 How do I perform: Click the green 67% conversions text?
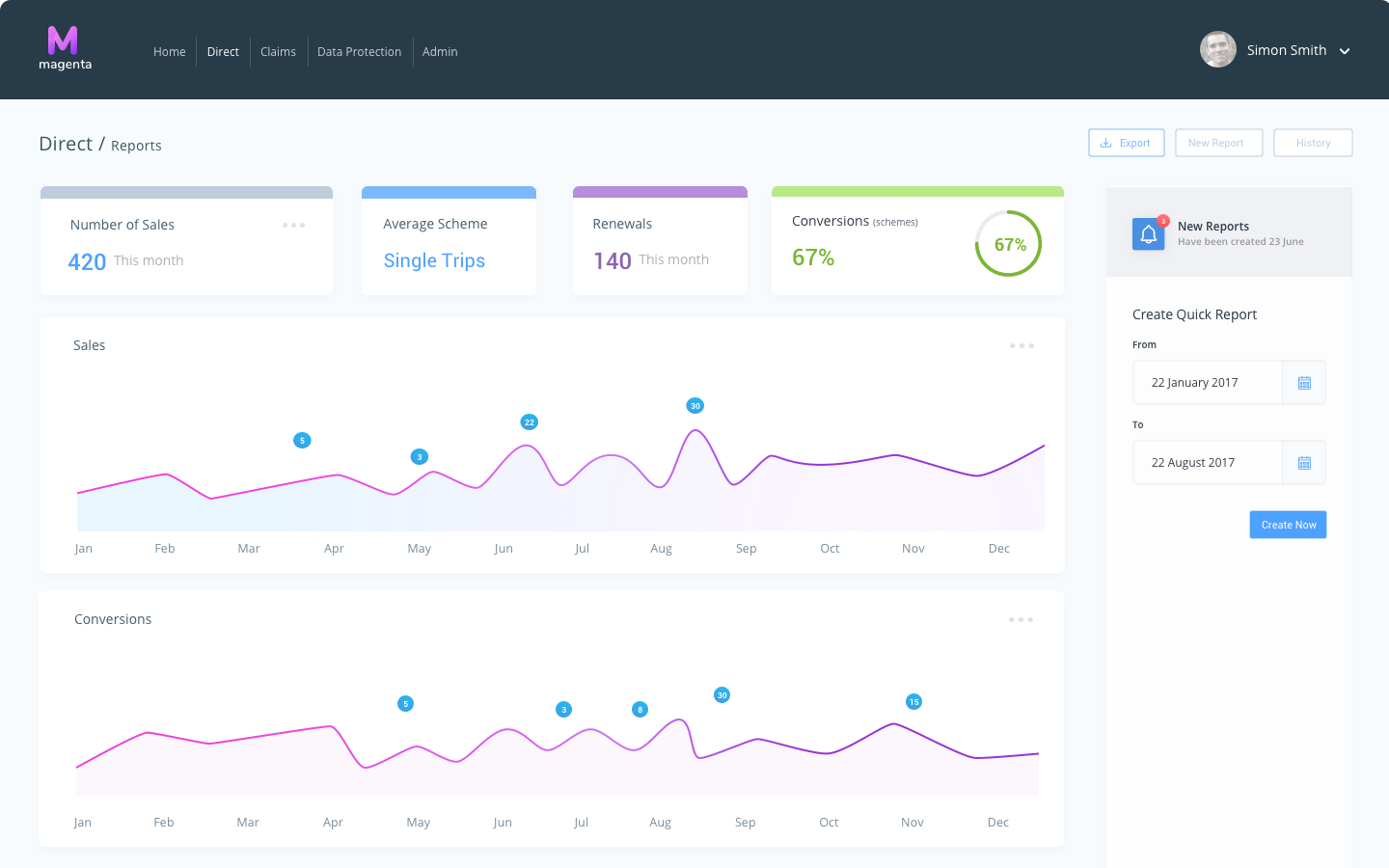click(x=813, y=258)
